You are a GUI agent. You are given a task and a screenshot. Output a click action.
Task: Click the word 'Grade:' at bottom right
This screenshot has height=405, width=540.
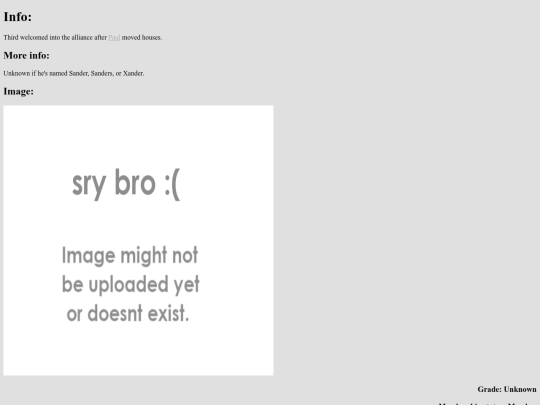489,389
